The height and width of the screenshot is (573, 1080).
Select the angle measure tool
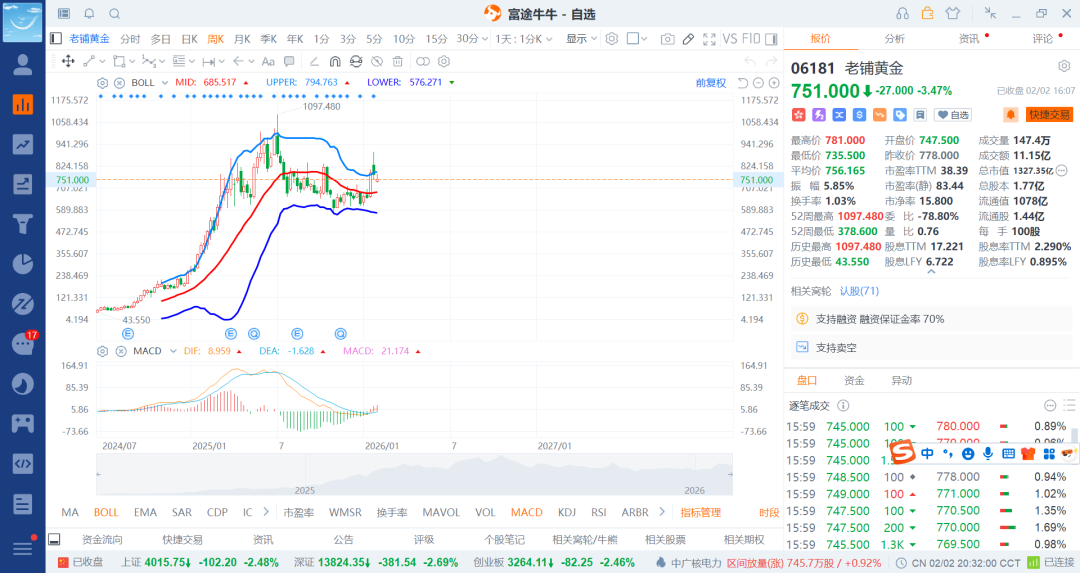[x=313, y=61]
